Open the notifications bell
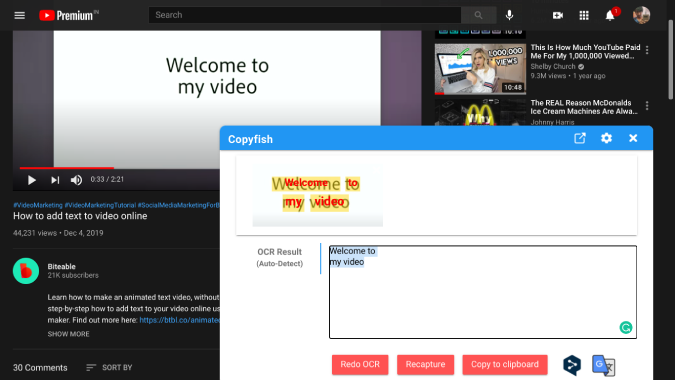This screenshot has width=675, height=380. [x=610, y=15]
